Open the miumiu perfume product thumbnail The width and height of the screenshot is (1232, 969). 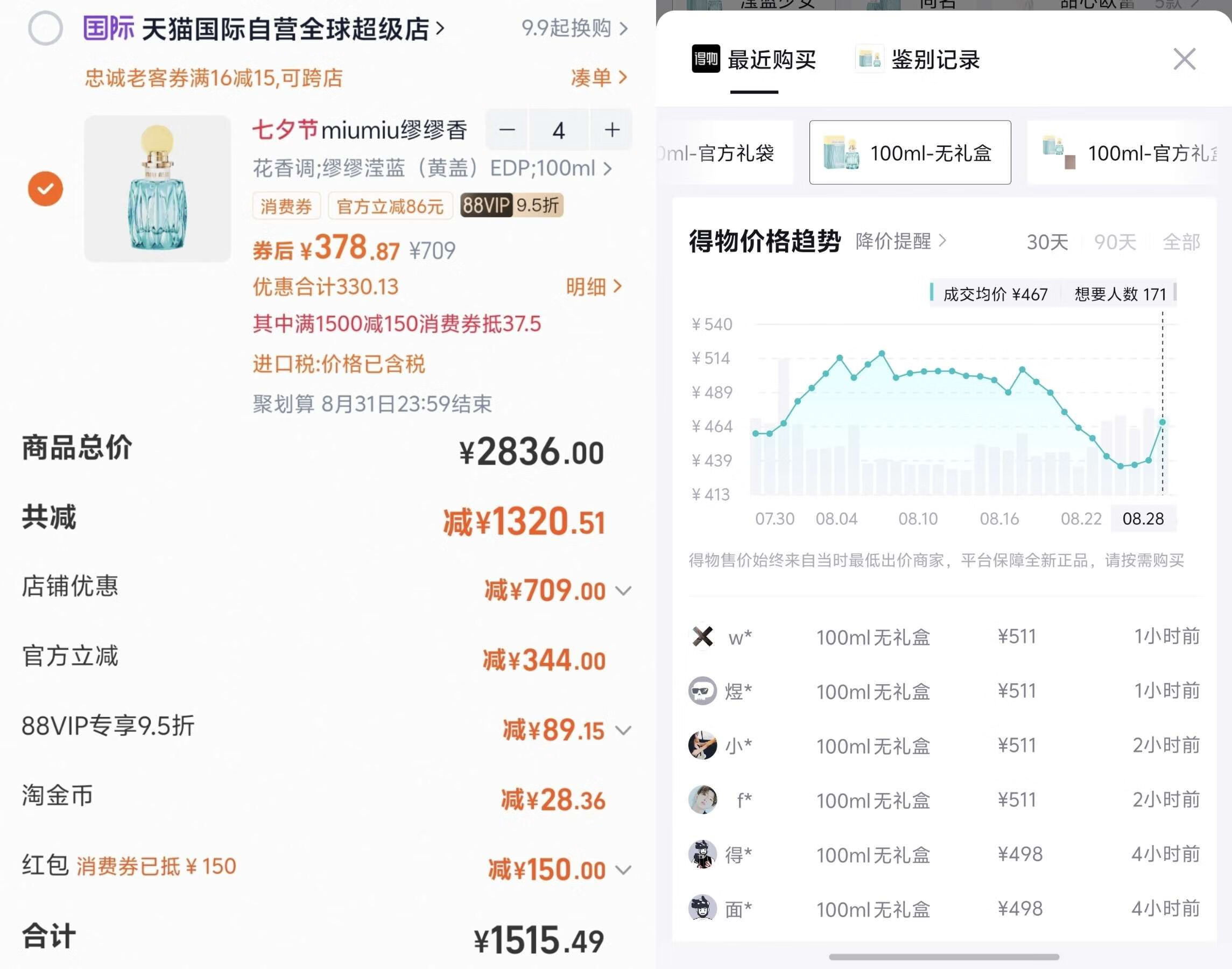(x=157, y=188)
